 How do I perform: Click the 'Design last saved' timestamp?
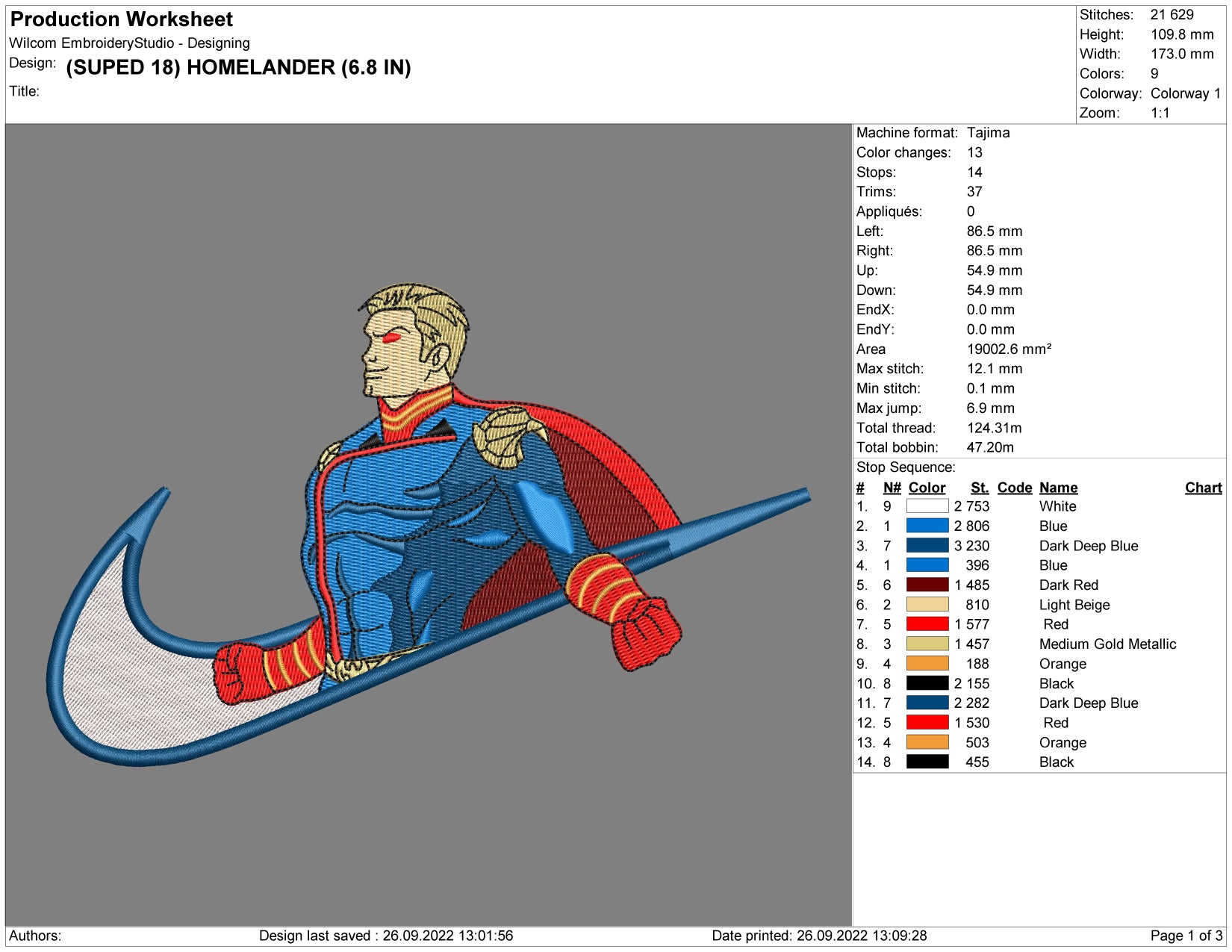point(386,936)
